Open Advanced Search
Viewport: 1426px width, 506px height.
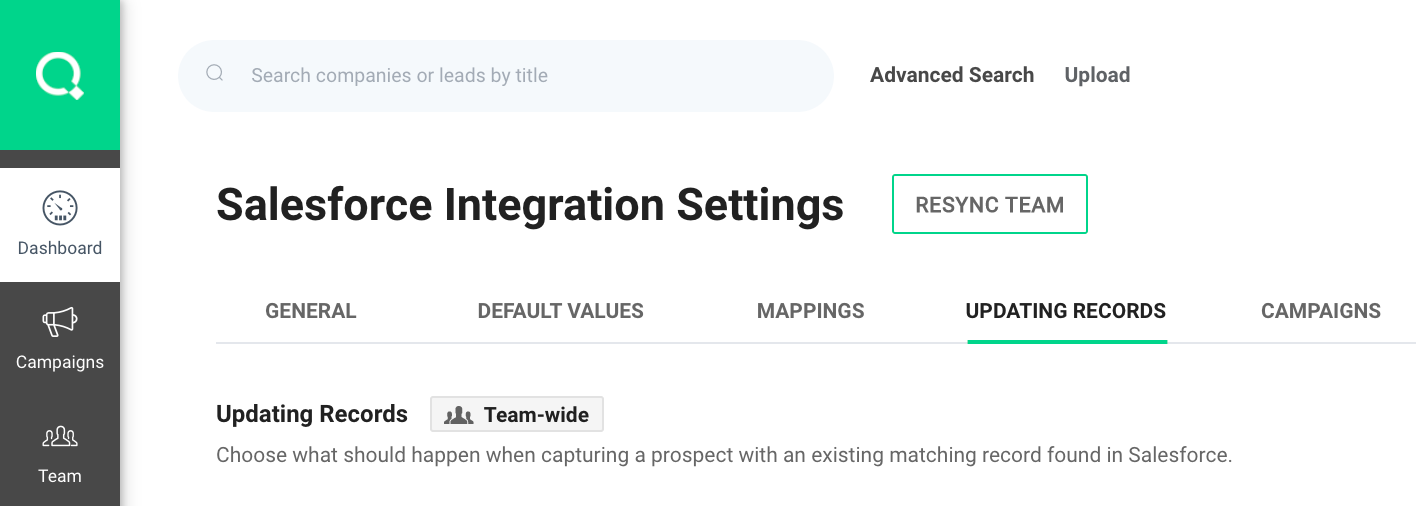tap(951, 75)
